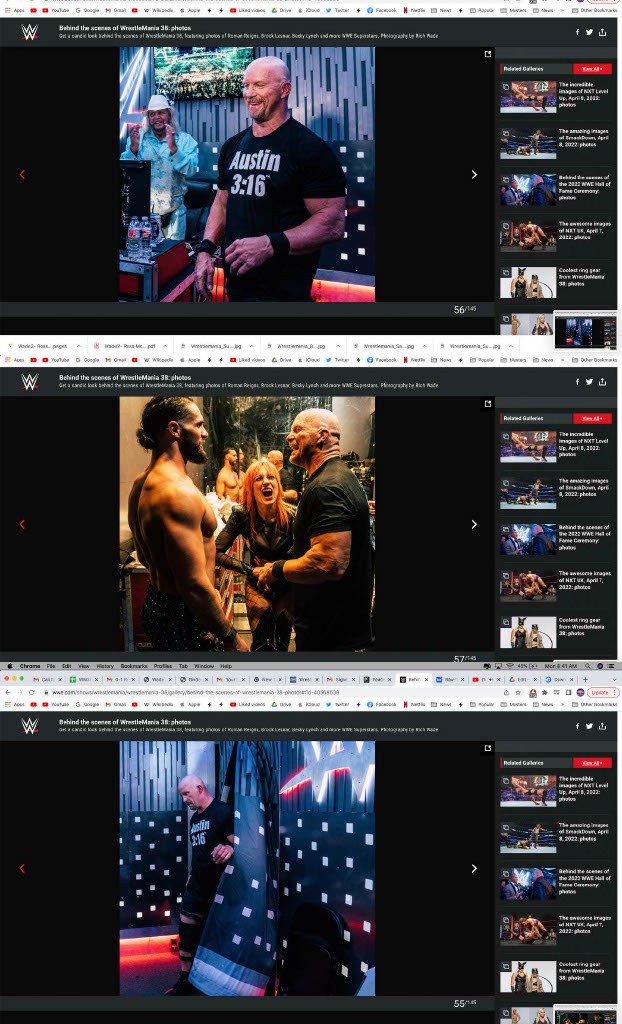Go to previous photo from 55/145 image
The image size is (622, 1024).
[22, 869]
